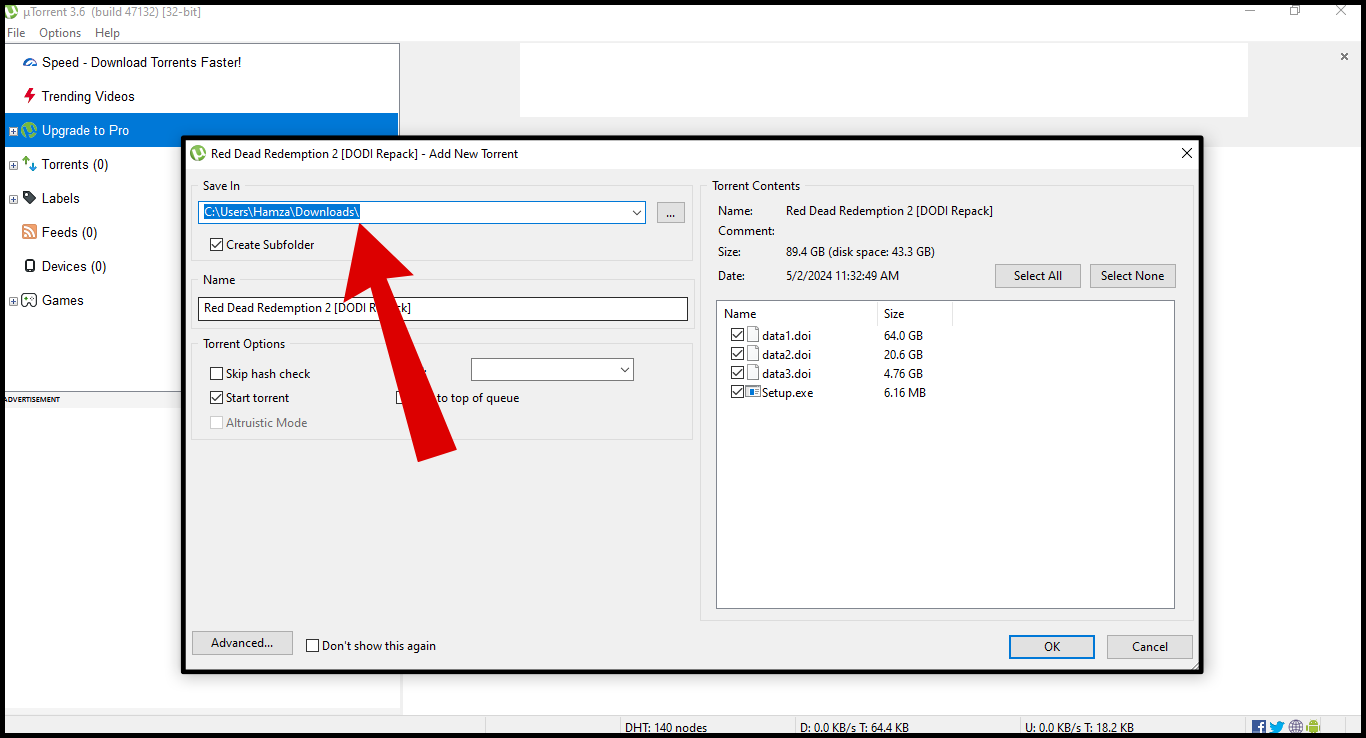
Task: Click the '64.0 GB' size of data1.doi
Action: pyautogui.click(x=903, y=335)
